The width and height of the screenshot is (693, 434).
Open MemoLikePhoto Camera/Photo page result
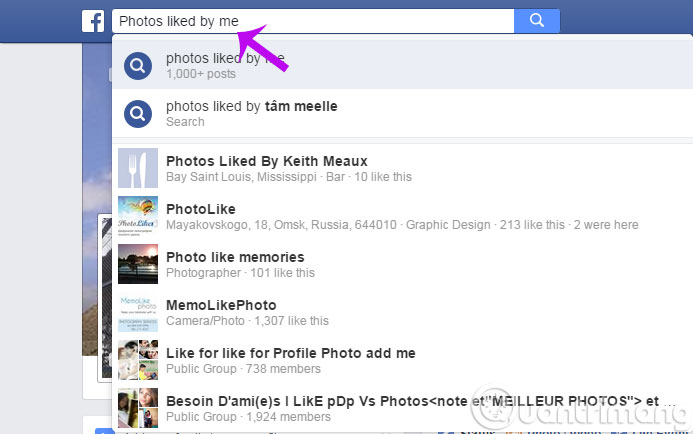pos(221,305)
